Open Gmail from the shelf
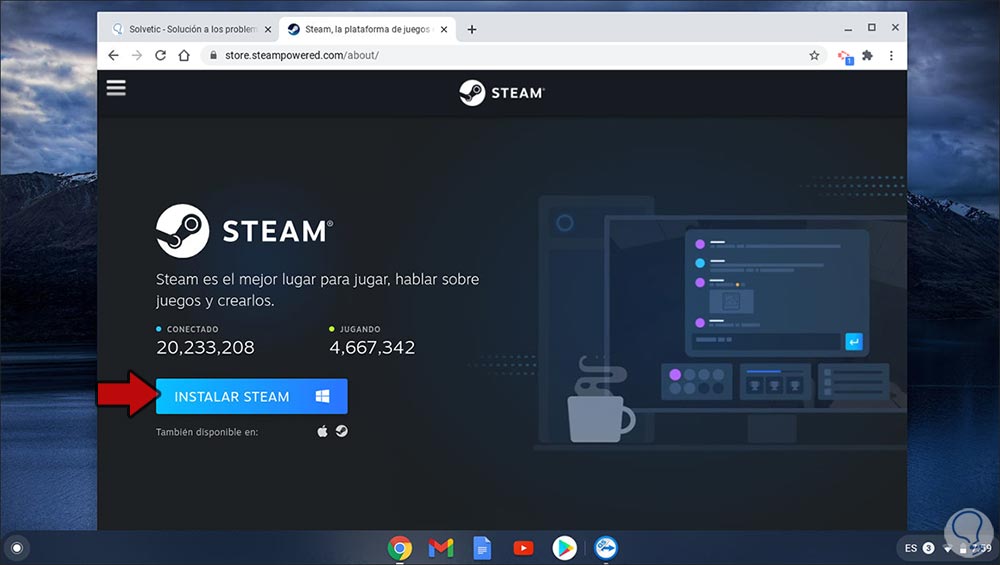1000x565 pixels. (441, 548)
